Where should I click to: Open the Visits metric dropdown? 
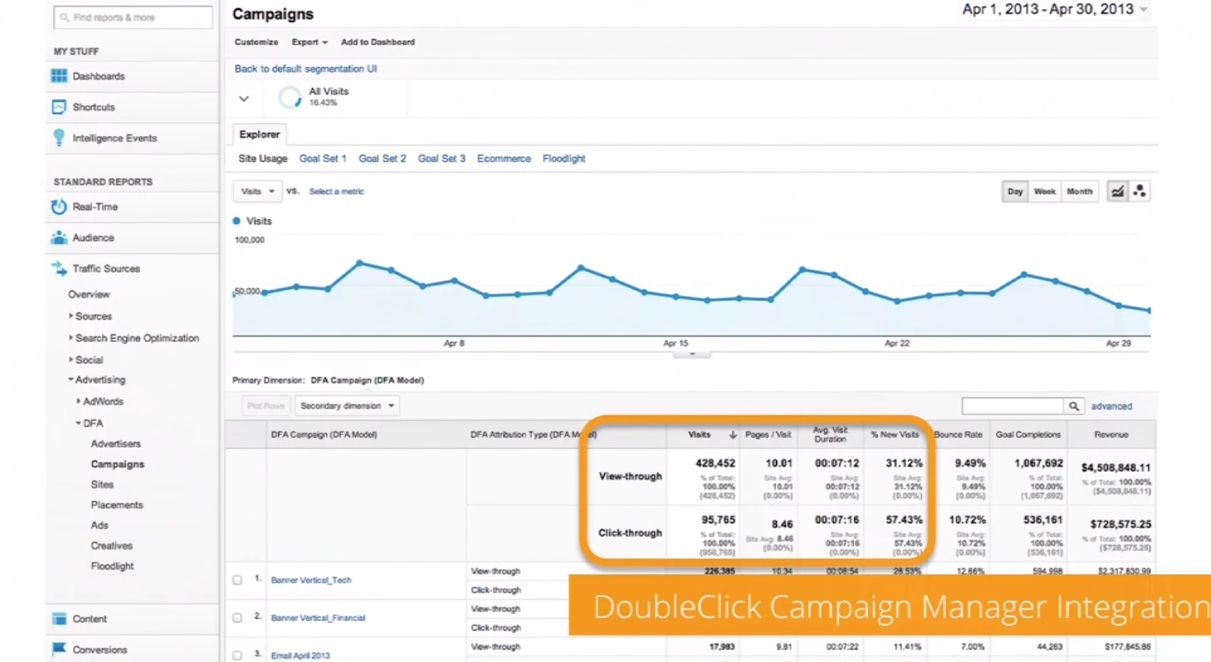(257, 191)
